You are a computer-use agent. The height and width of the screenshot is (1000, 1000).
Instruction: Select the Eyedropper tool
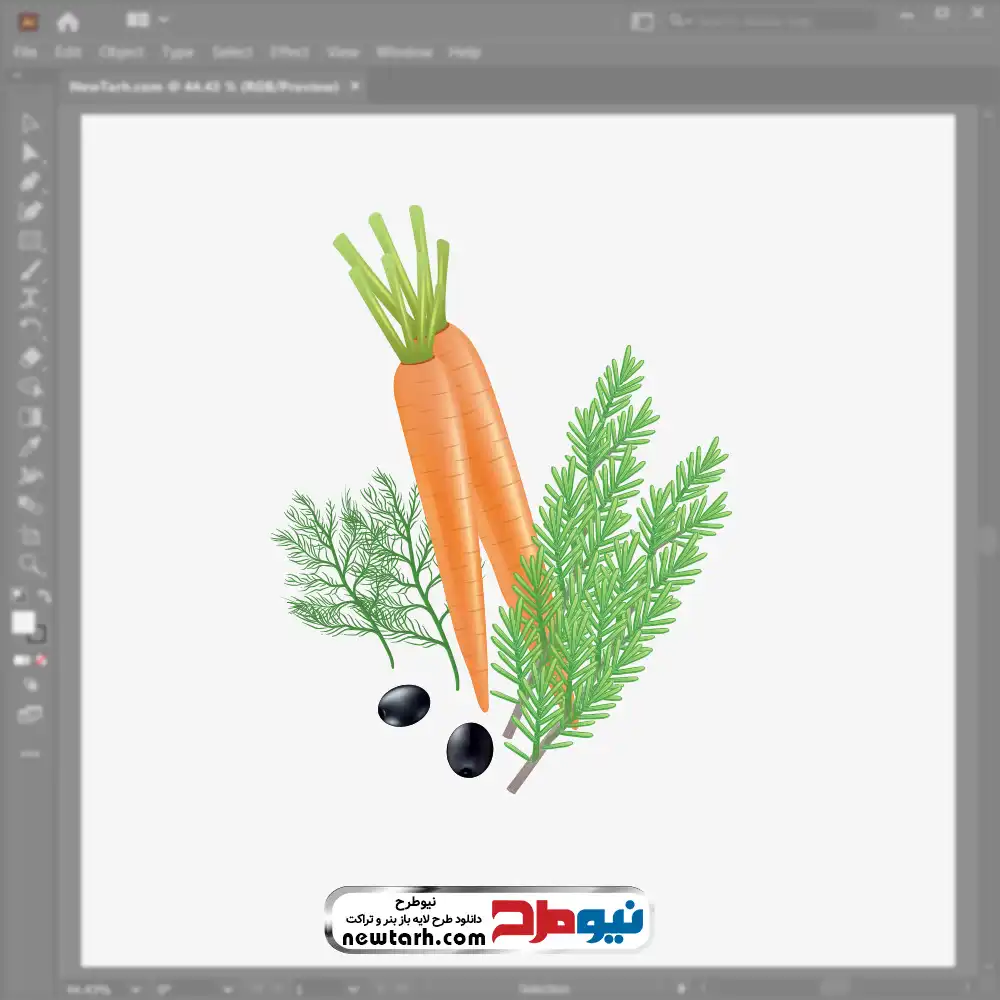30,446
